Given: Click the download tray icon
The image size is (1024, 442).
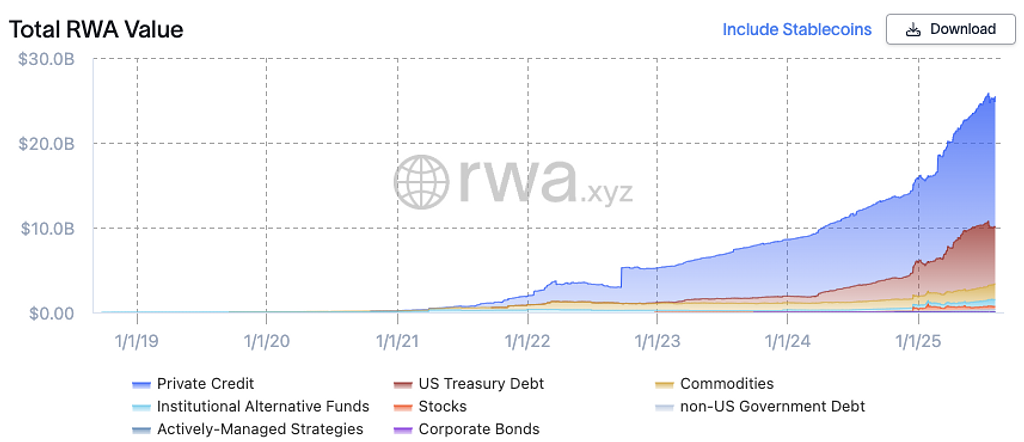Looking at the screenshot, I should [912, 29].
